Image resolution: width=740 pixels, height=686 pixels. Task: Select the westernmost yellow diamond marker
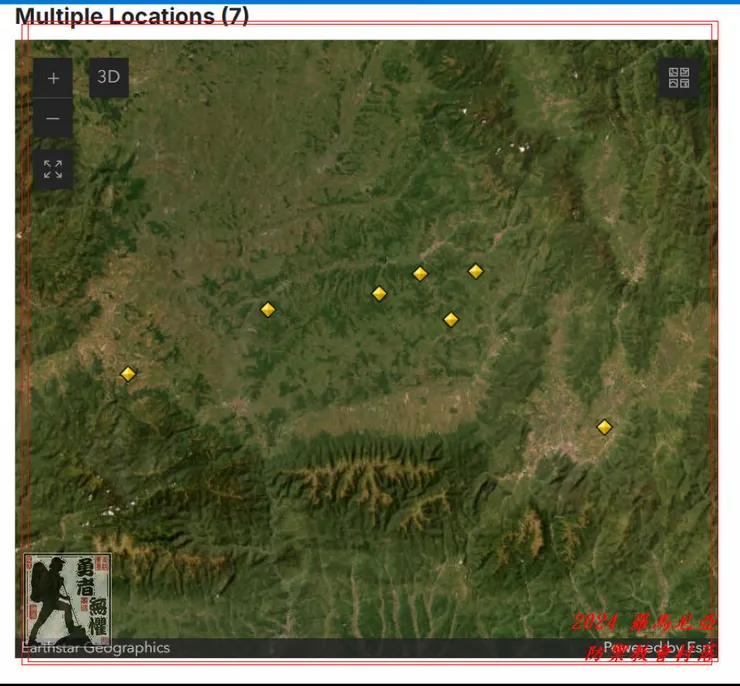click(x=128, y=374)
